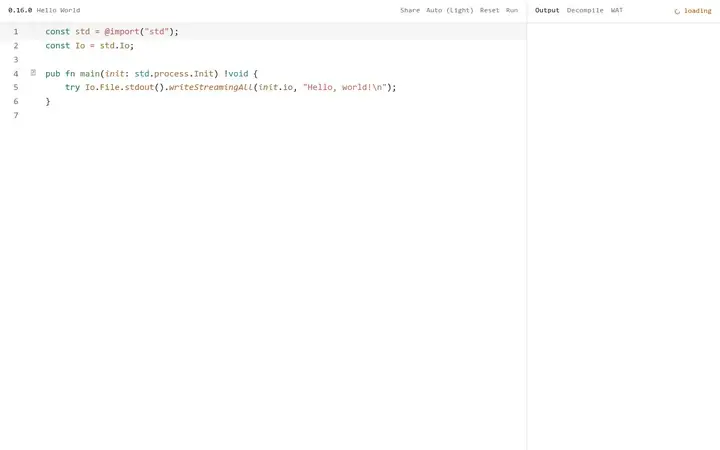
Task: Click the @import keyword on line 1
Action: [x=122, y=32]
